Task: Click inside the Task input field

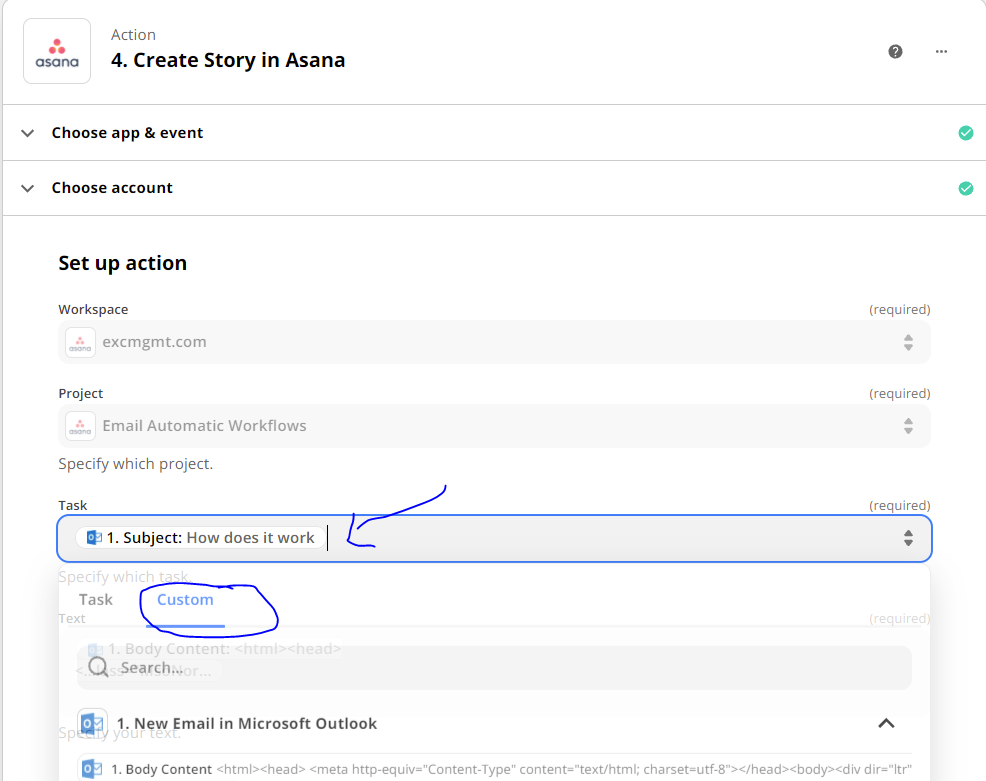Action: (x=494, y=538)
